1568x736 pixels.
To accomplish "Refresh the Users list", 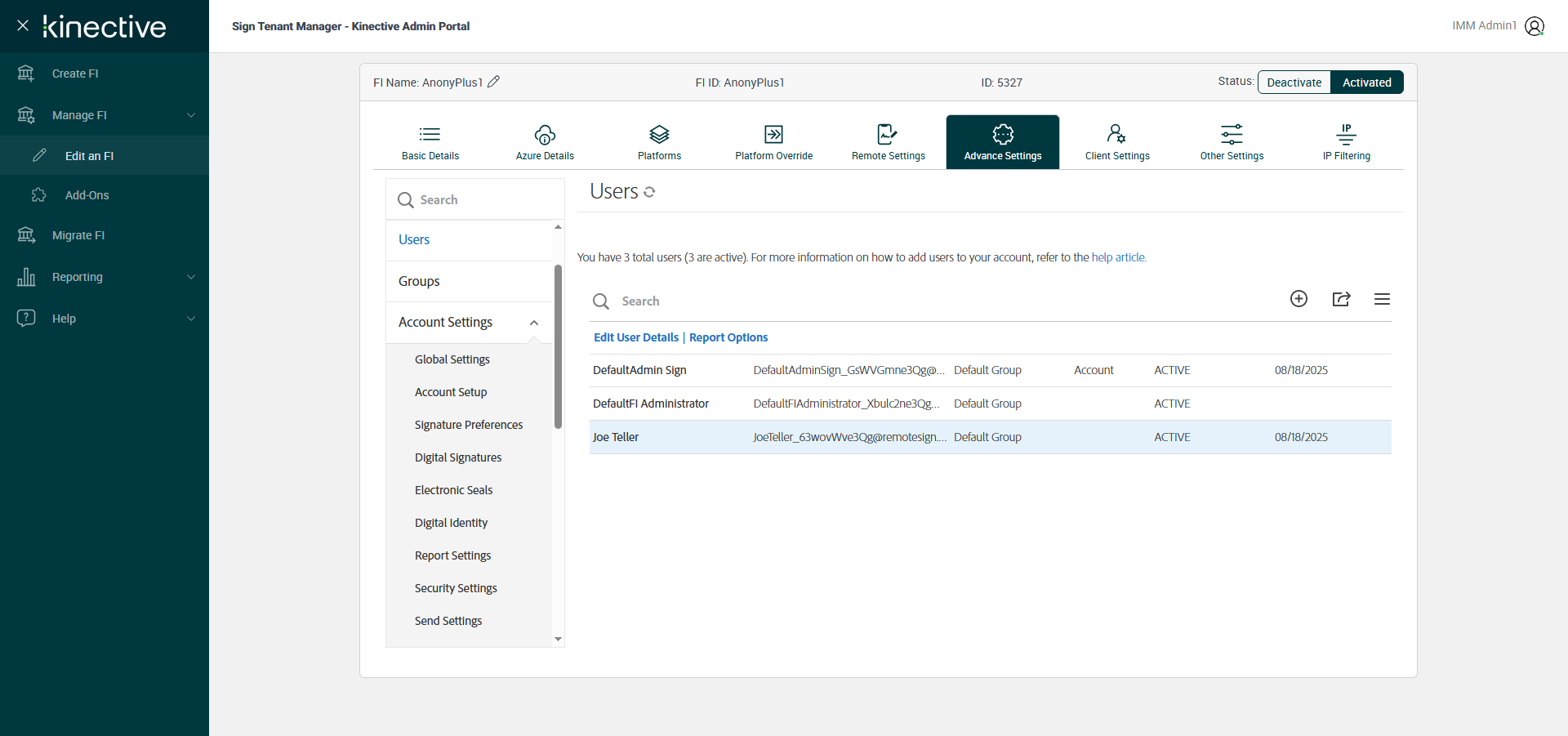I will pos(649,192).
